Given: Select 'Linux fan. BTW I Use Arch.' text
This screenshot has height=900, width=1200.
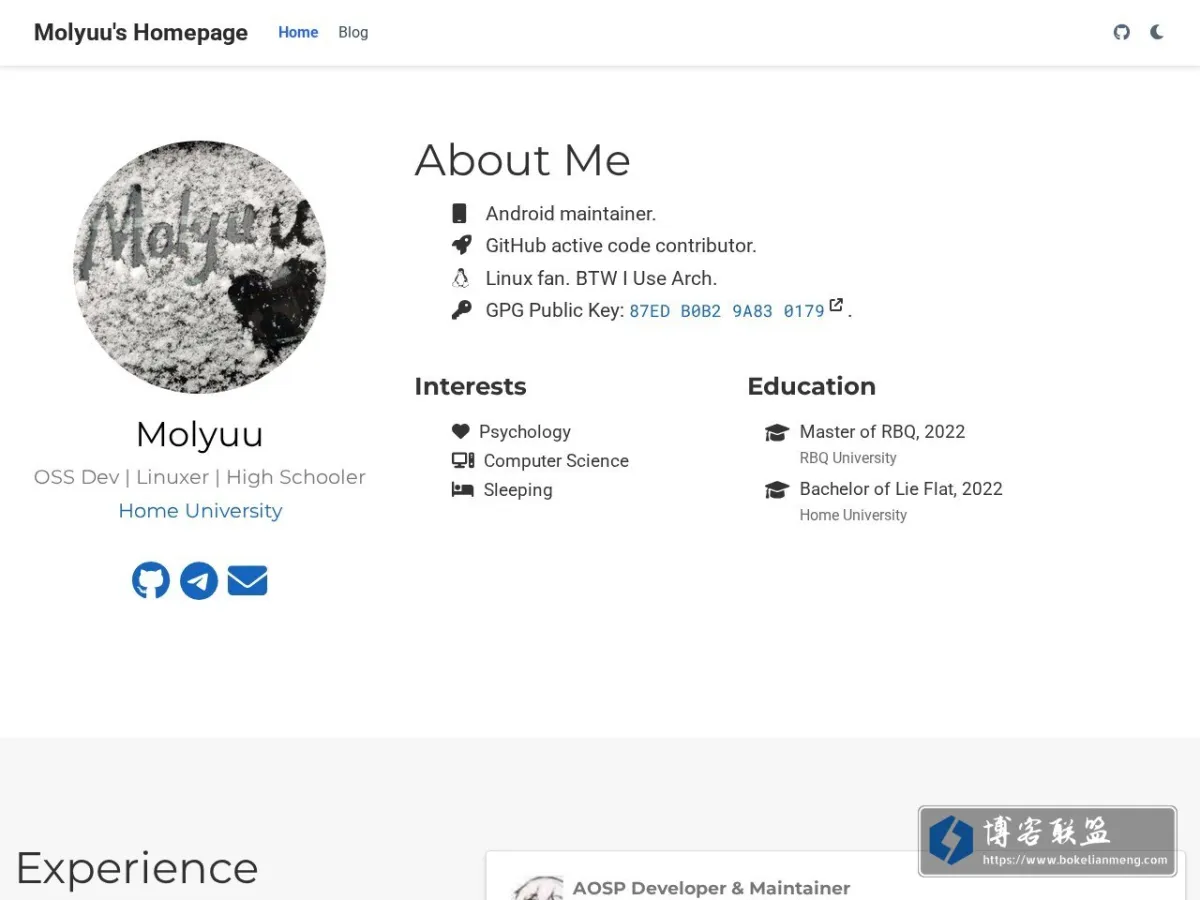Looking at the screenshot, I should point(601,278).
